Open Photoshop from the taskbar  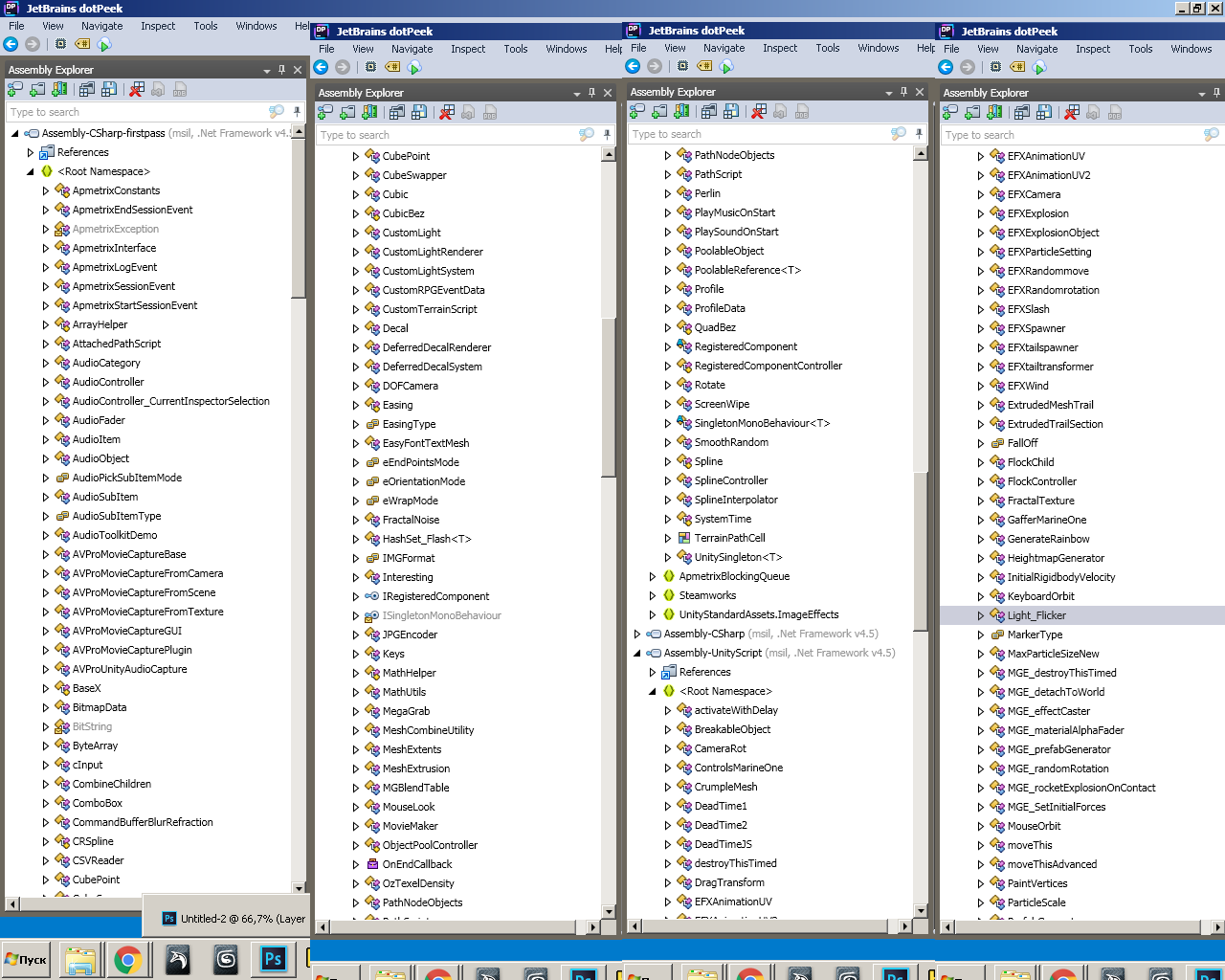pyautogui.click(x=273, y=959)
